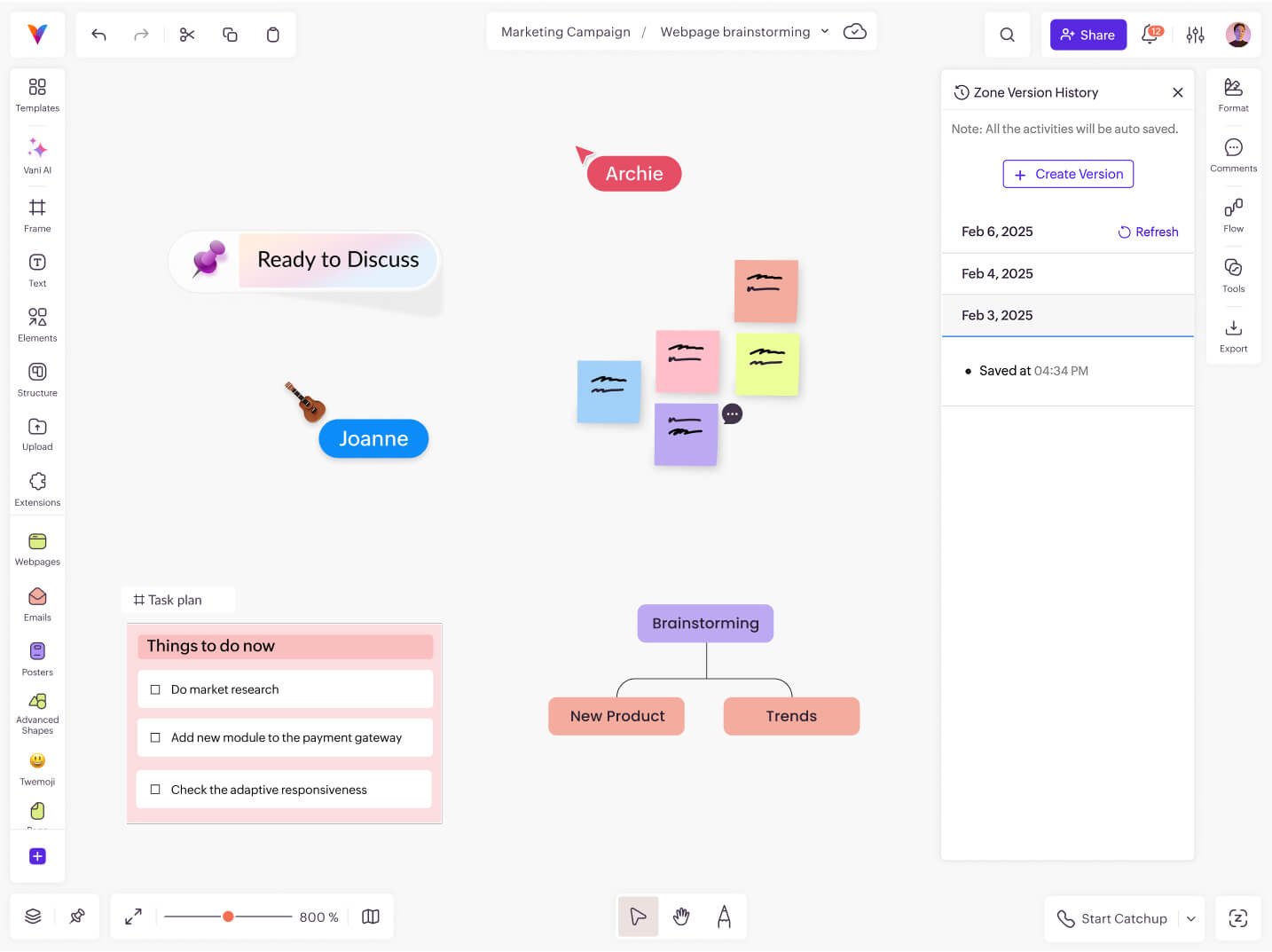1272x952 pixels.
Task: Select the Feb 6, 2025 version entry
Action: click(997, 232)
